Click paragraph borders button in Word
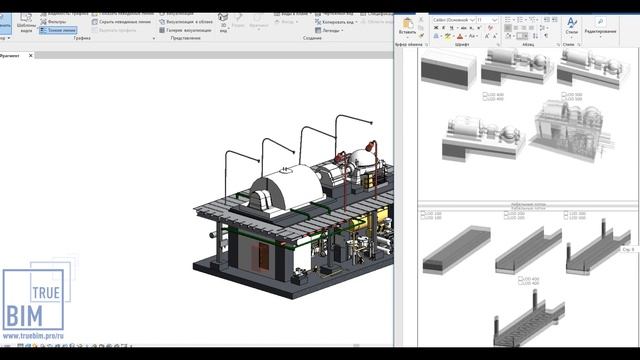Screen dimensions: 640x360 pos(522,36)
